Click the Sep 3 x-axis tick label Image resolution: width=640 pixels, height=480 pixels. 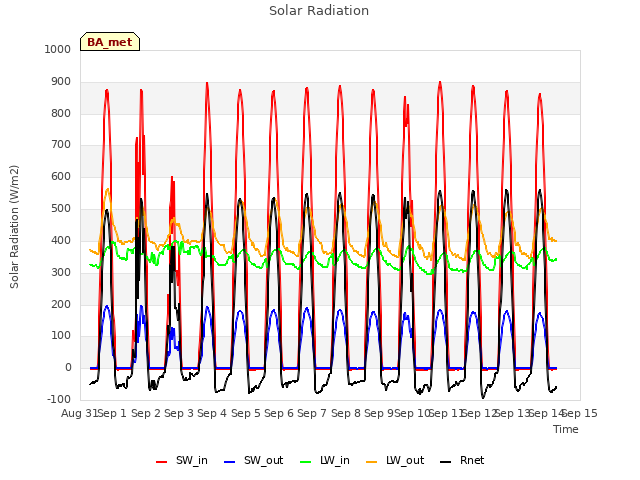point(179,413)
